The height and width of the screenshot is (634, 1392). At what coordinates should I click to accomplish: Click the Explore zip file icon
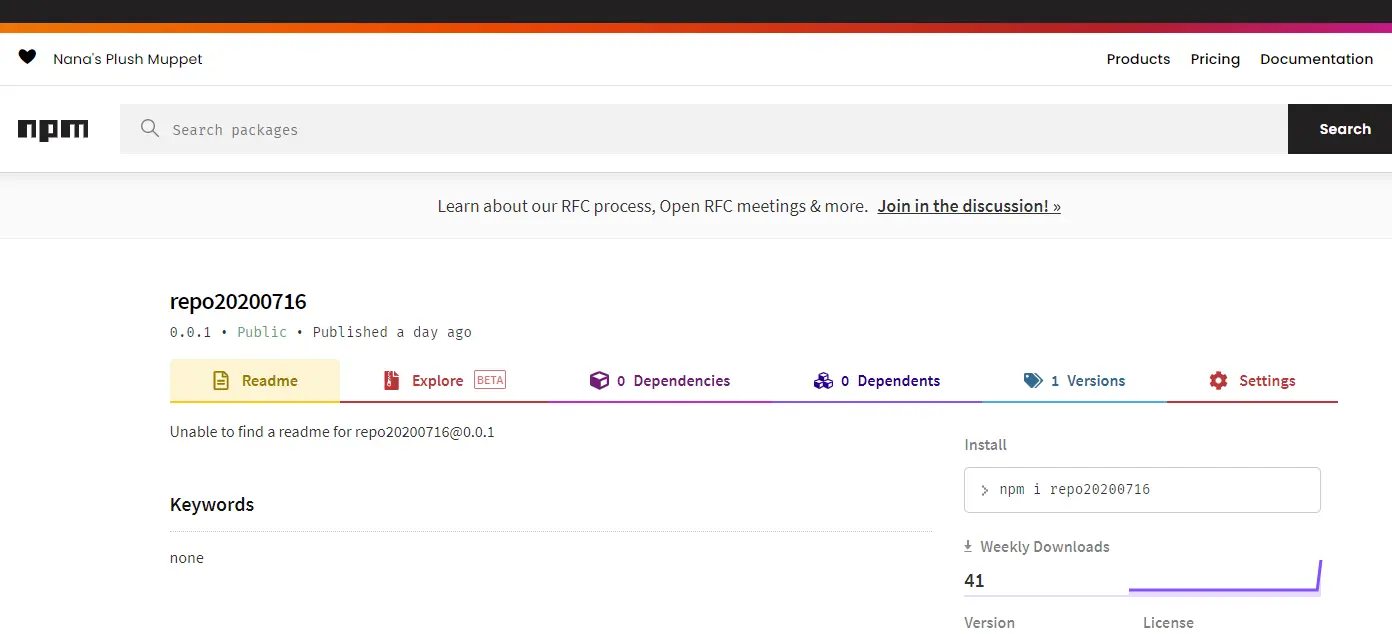392,381
